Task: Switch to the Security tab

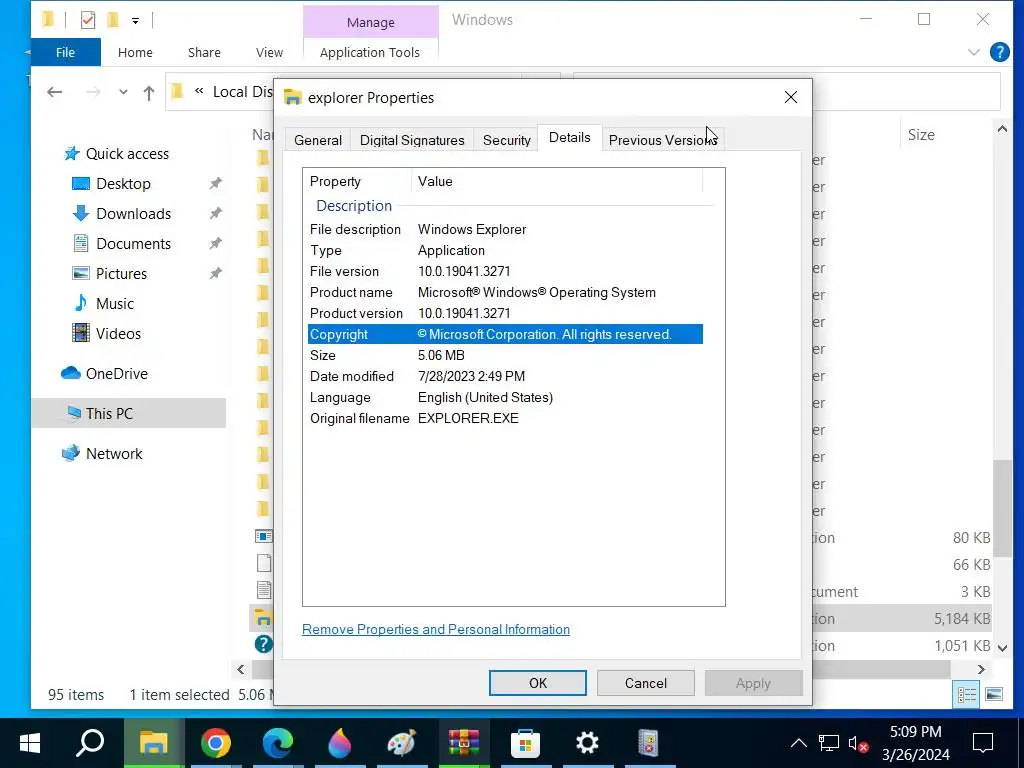Action: pos(507,140)
